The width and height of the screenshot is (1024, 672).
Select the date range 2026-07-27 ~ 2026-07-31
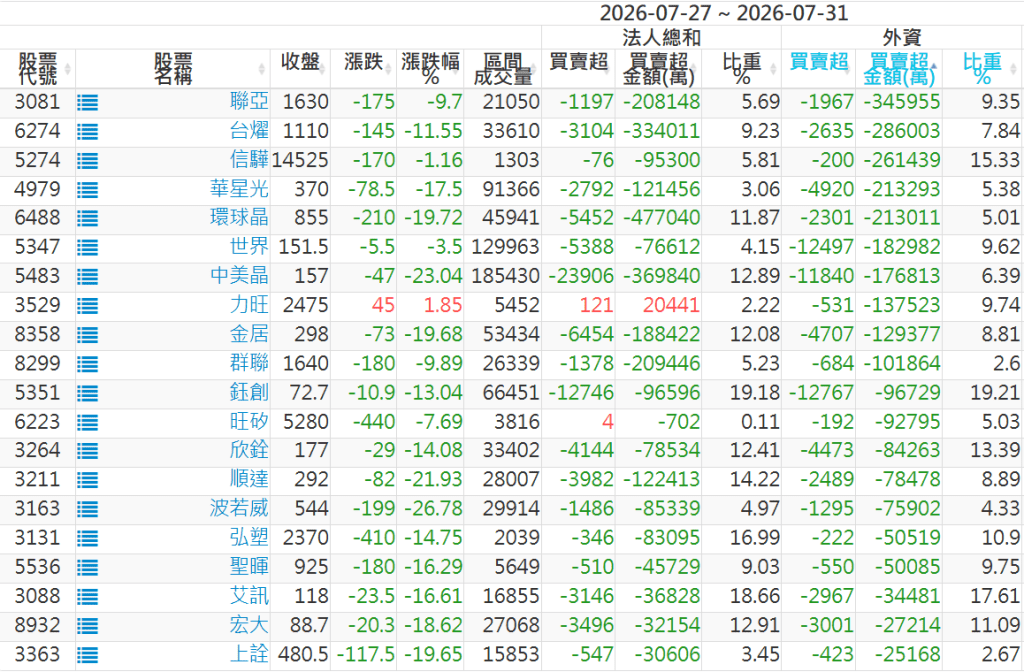(724, 13)
